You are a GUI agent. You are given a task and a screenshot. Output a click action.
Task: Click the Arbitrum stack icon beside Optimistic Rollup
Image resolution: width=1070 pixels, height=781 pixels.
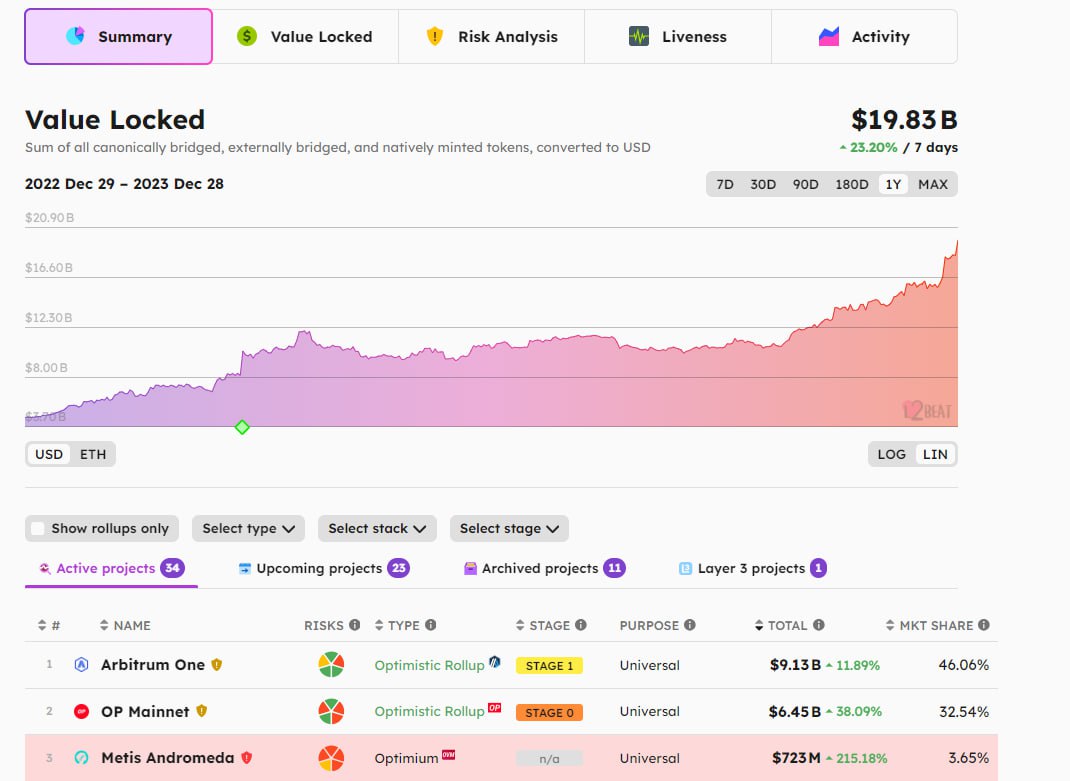495,661
